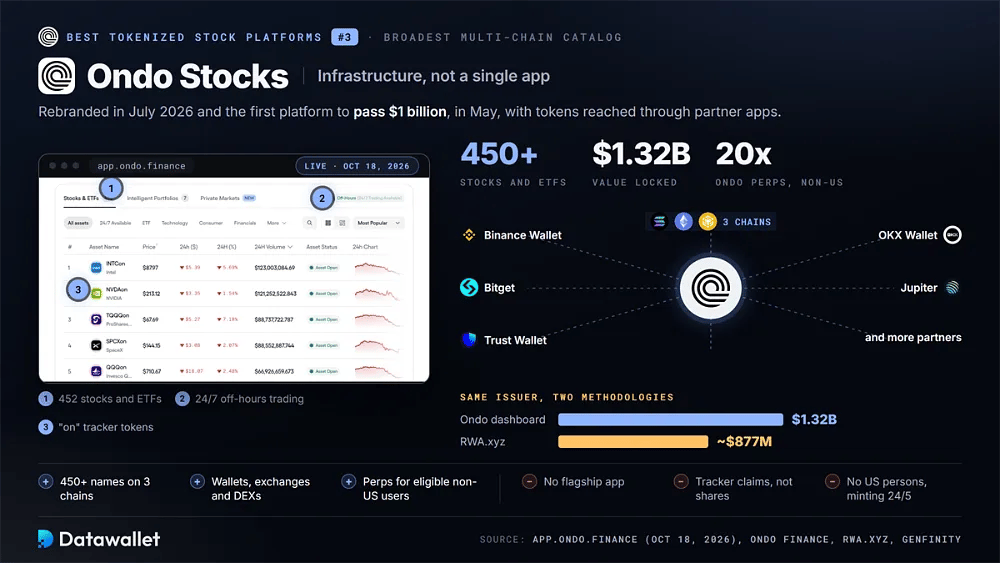Click the #3 rank badge in header
This screenshot has height=563, width=1000.
point(344,37)
